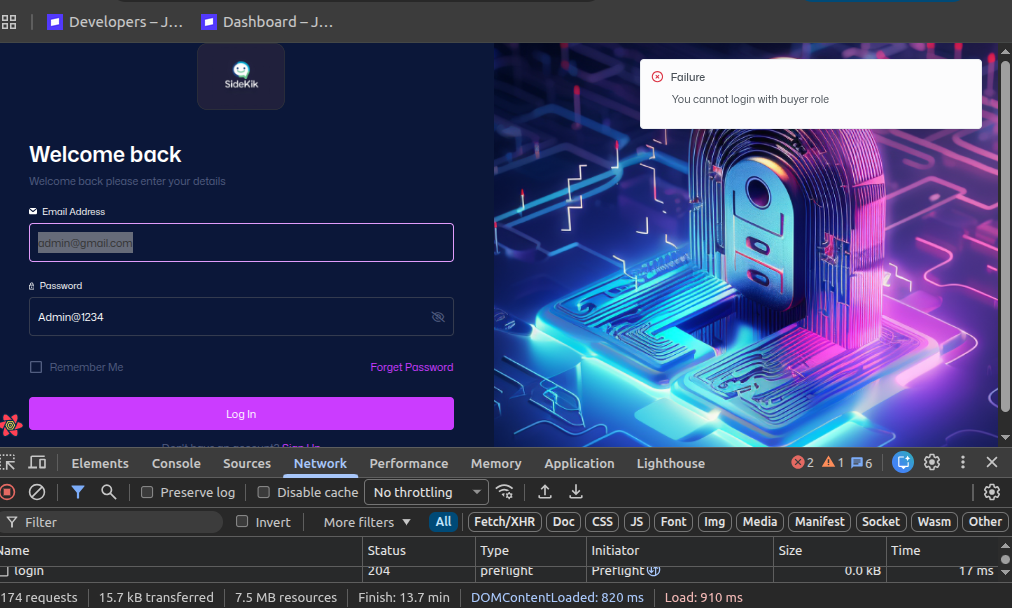Enable the Preserve log checkbox

(x=147, y=492)
